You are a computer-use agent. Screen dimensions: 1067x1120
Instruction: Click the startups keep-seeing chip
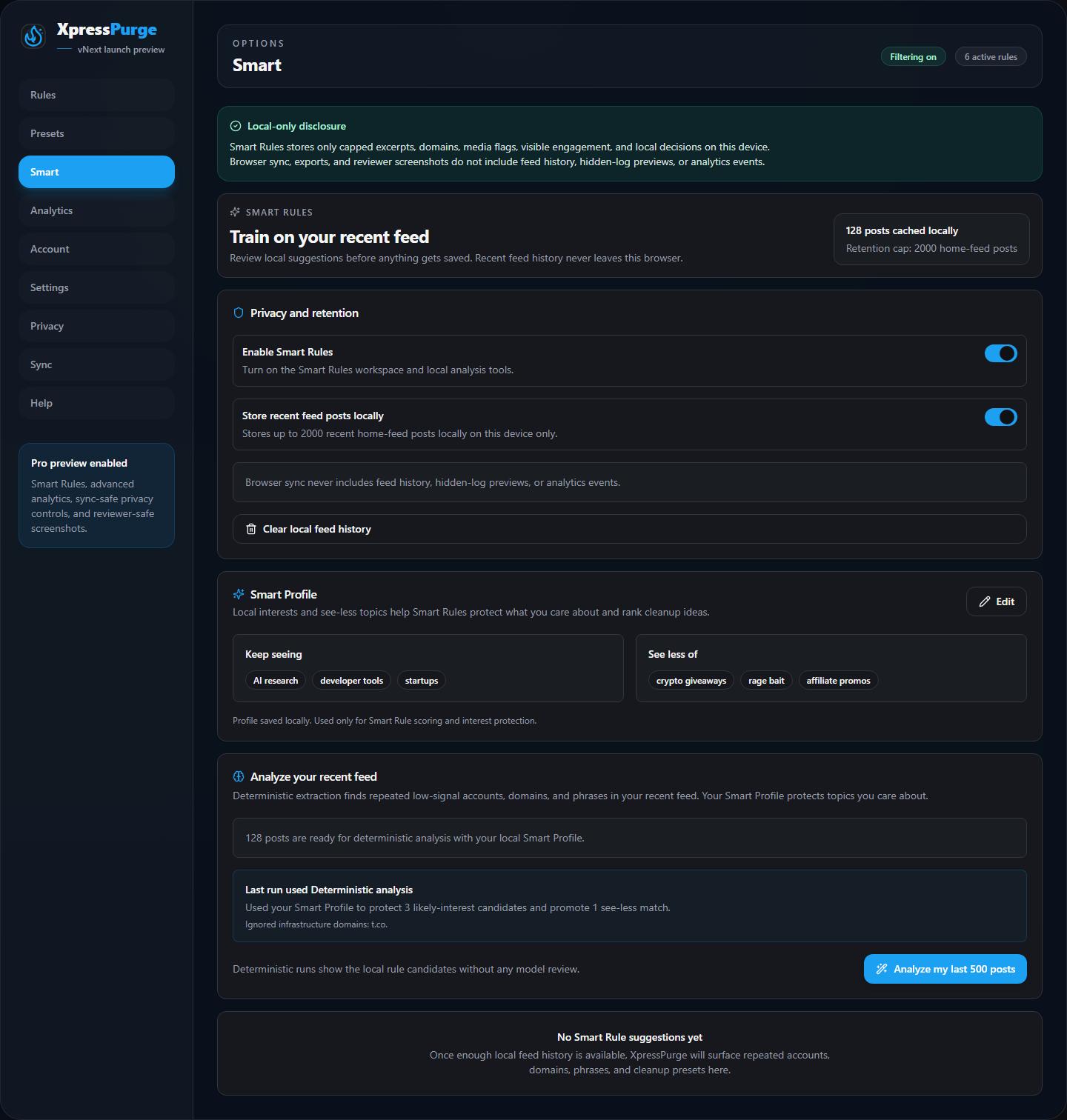pos(422,681)
